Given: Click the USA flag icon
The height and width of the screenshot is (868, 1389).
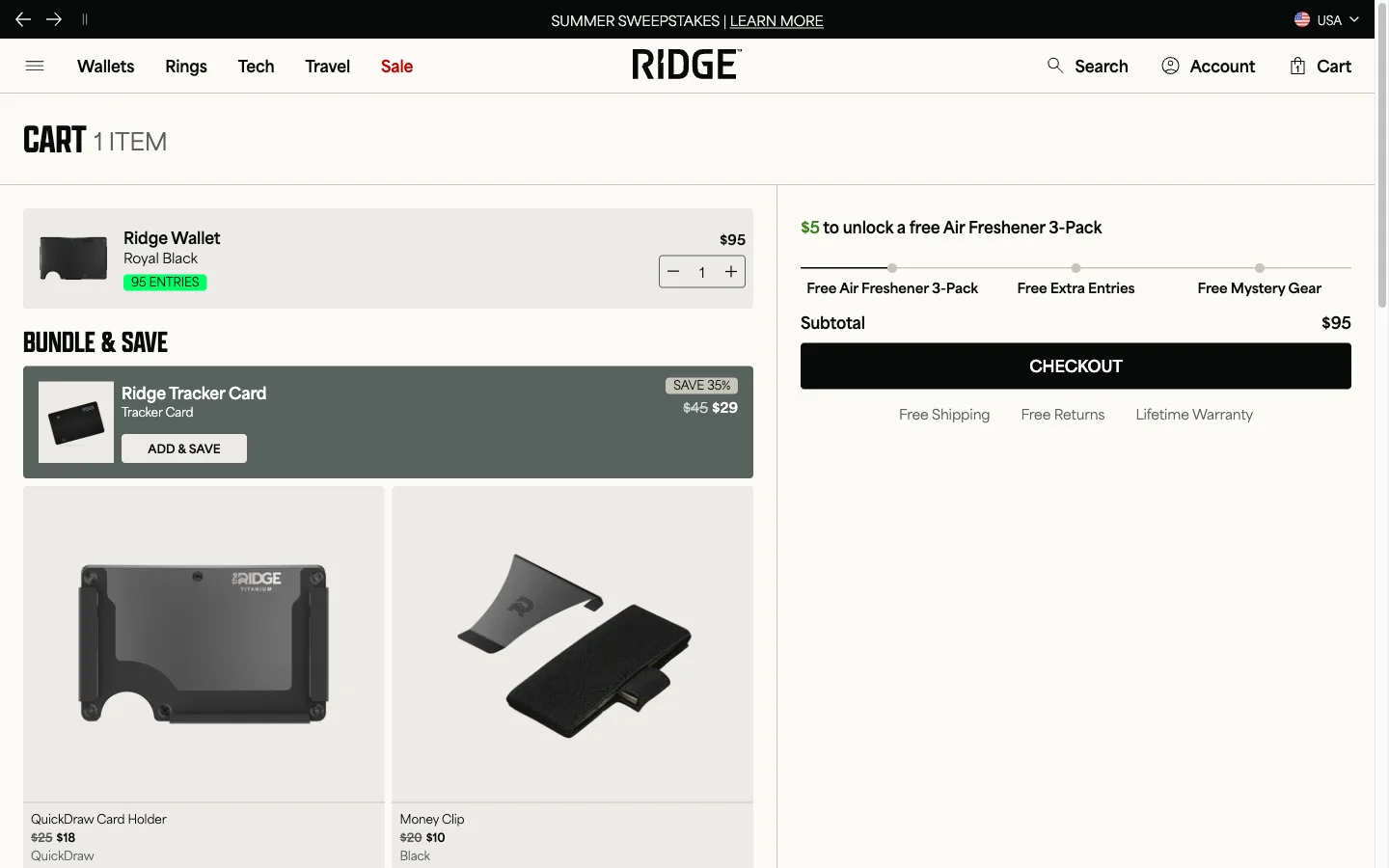Looking at the screenshot, I should (x=1302, y=19).
